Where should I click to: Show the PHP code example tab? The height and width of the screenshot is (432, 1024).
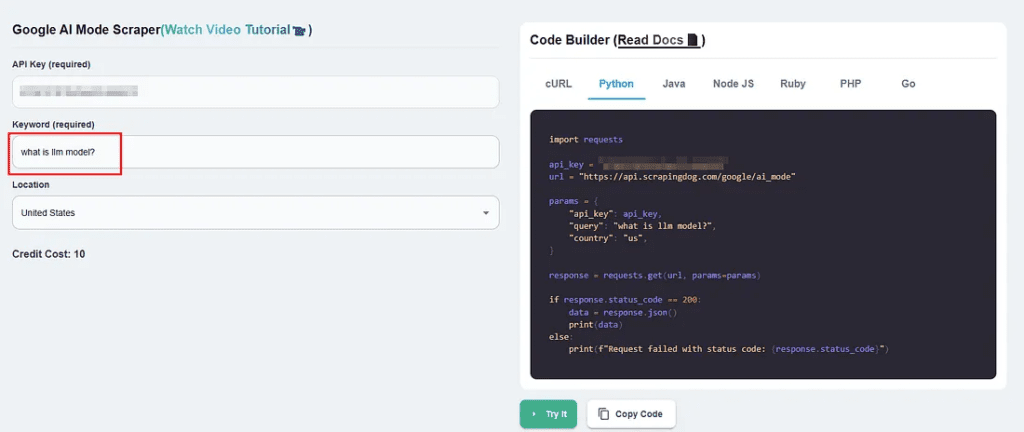(x=850, y=84)
